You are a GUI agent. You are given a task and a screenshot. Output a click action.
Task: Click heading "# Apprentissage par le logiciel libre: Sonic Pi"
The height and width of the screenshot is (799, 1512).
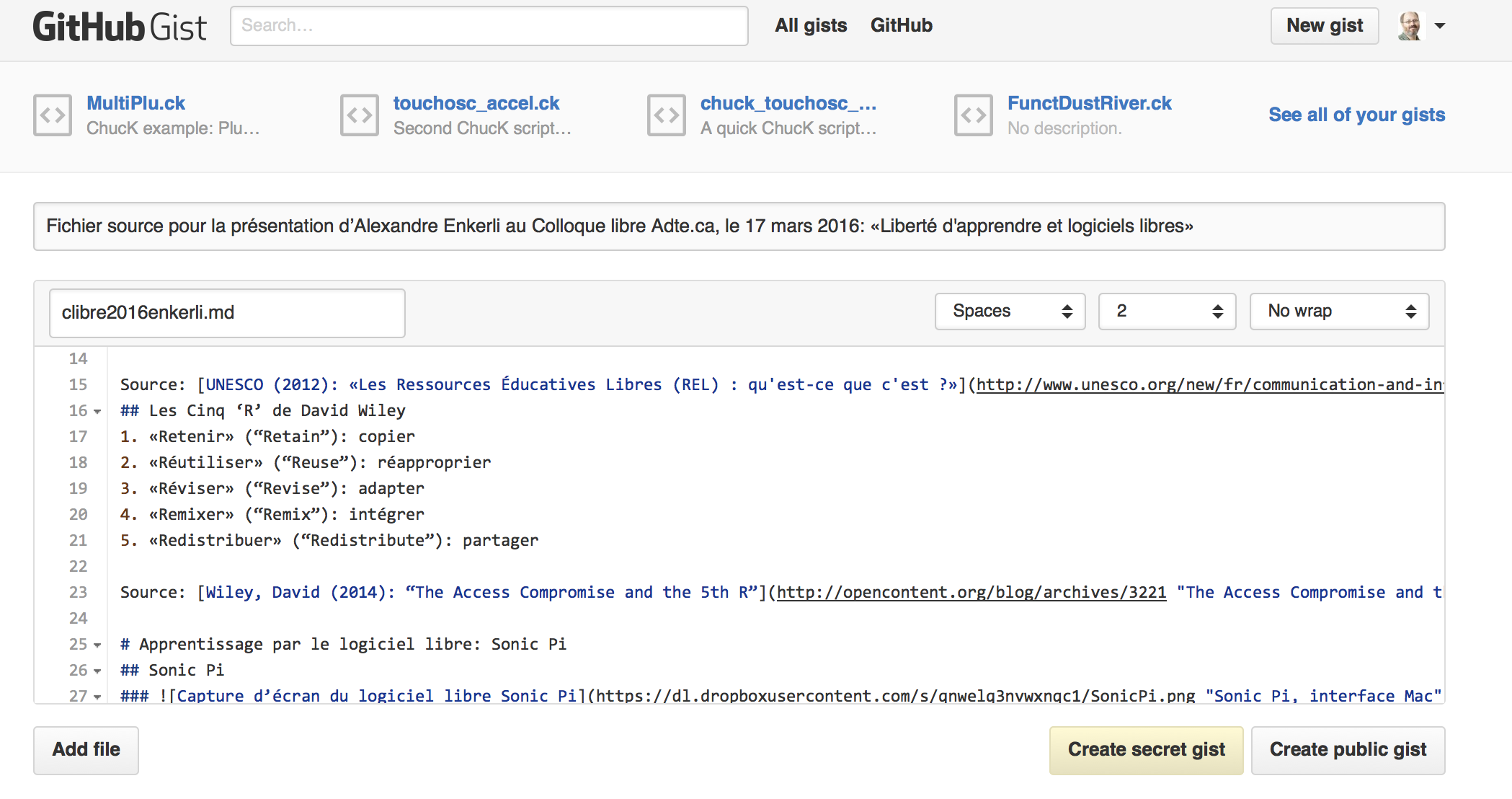344,645
